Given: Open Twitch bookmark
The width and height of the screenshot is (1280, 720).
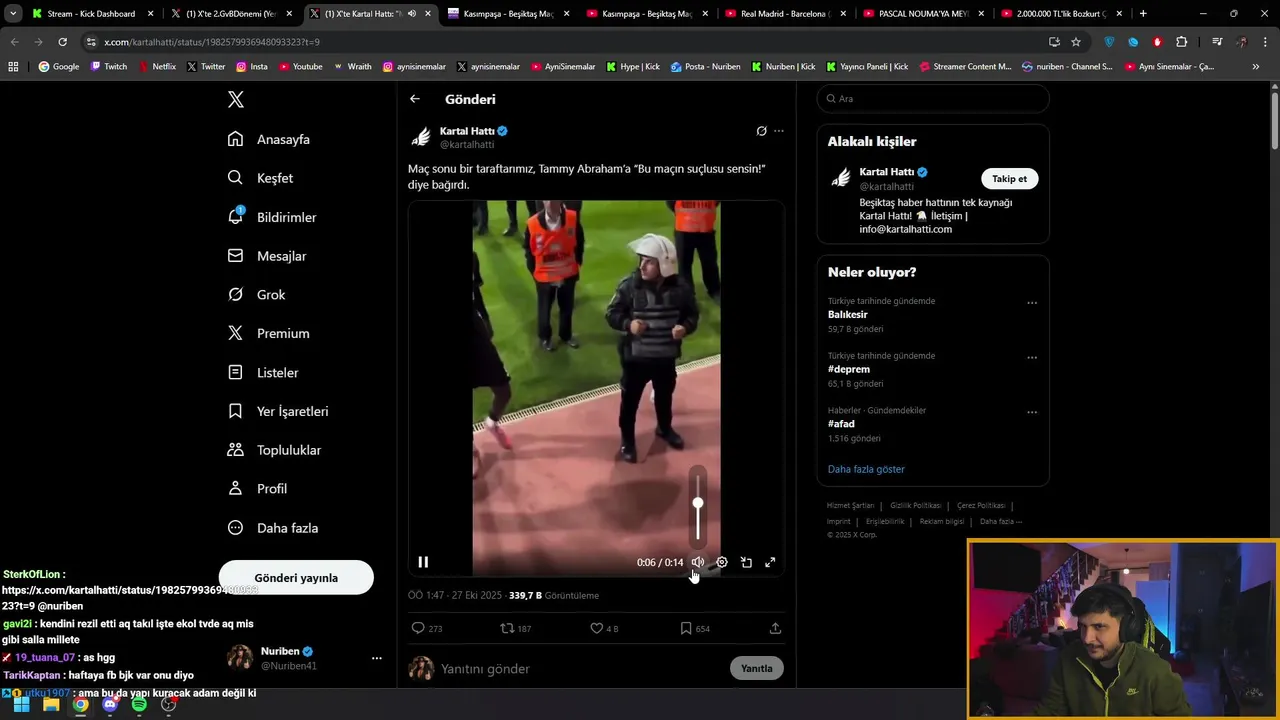Looking at the screenshot, I should (x=109, y=67).
